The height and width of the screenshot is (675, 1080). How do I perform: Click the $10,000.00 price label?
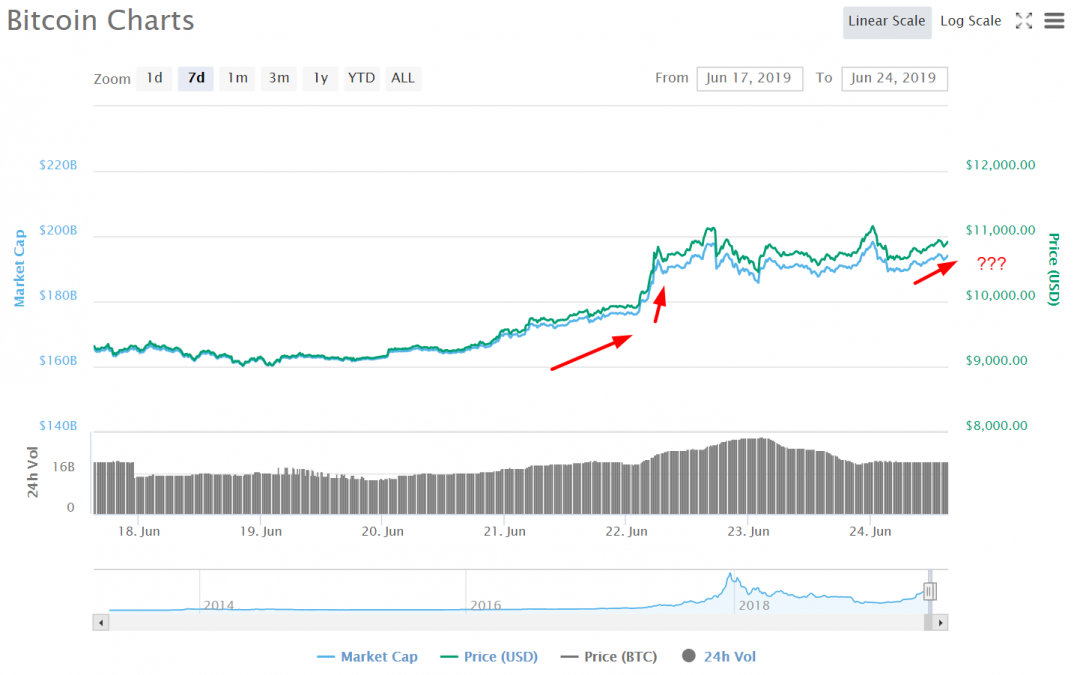1000,295
